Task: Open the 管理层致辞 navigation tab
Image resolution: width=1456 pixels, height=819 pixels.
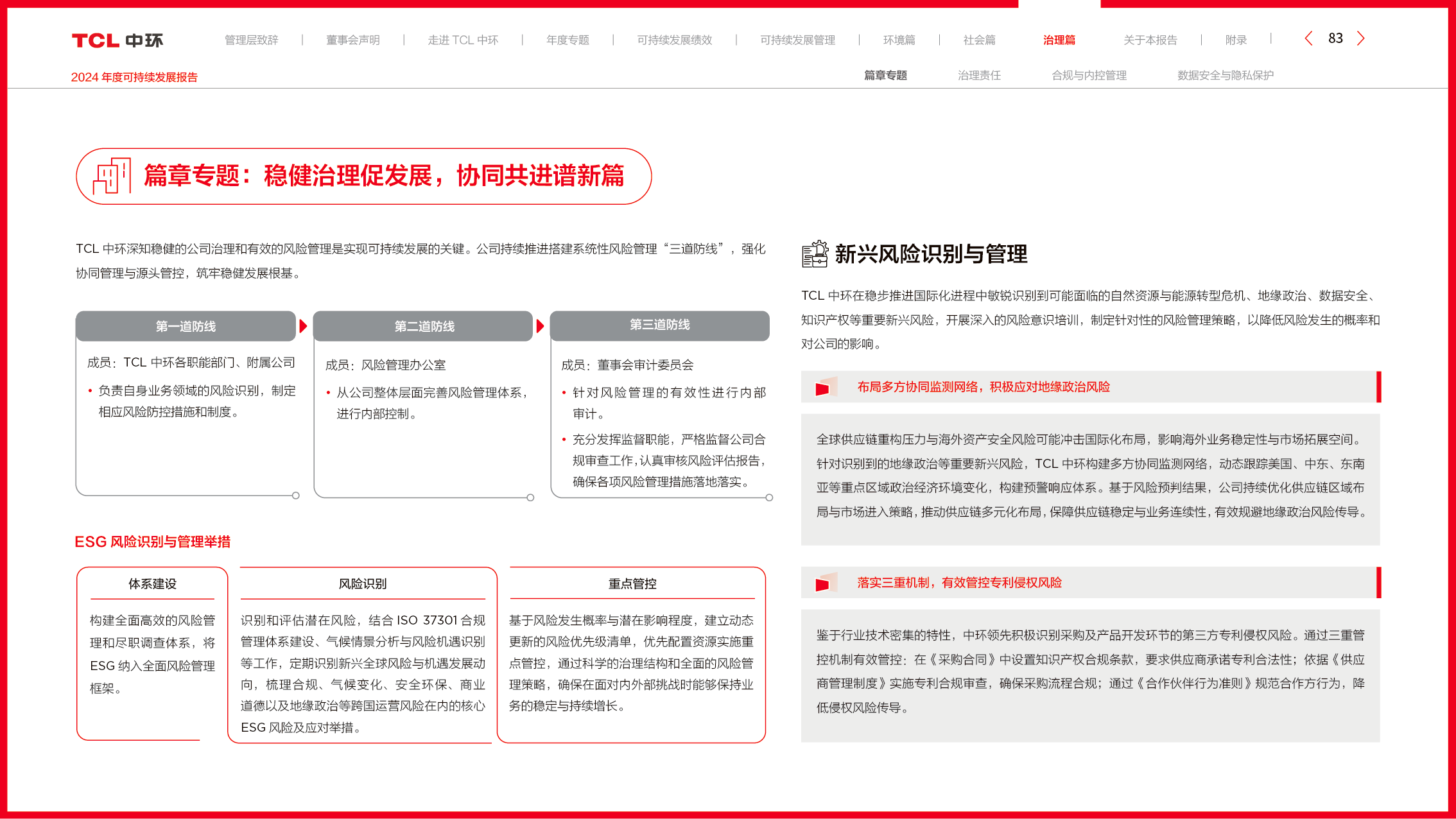Action: (x=251, y=40)
